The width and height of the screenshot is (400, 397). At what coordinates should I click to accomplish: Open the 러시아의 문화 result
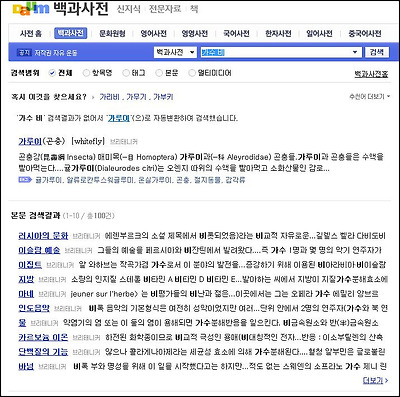(43, 236)
